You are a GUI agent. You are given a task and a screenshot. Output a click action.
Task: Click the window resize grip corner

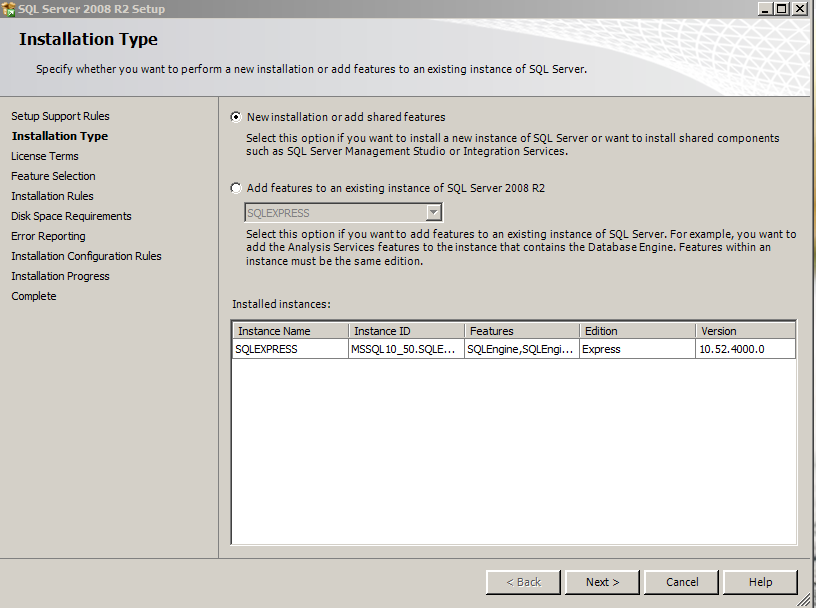804,601
